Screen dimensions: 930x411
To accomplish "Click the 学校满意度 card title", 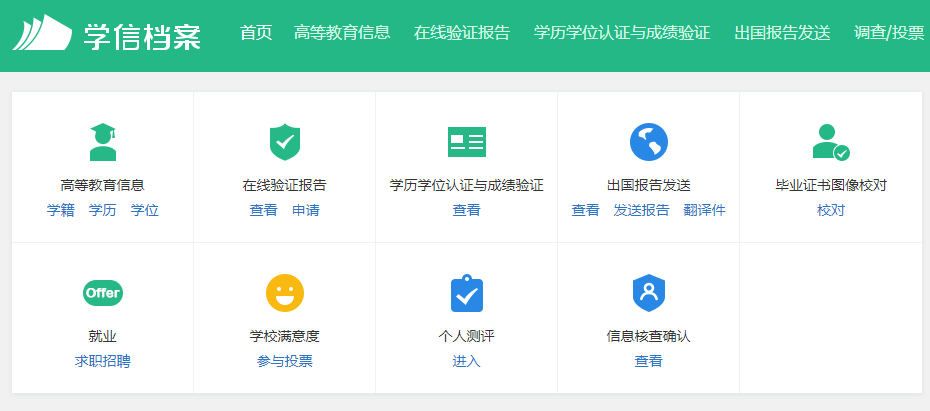I will point(285,337).
